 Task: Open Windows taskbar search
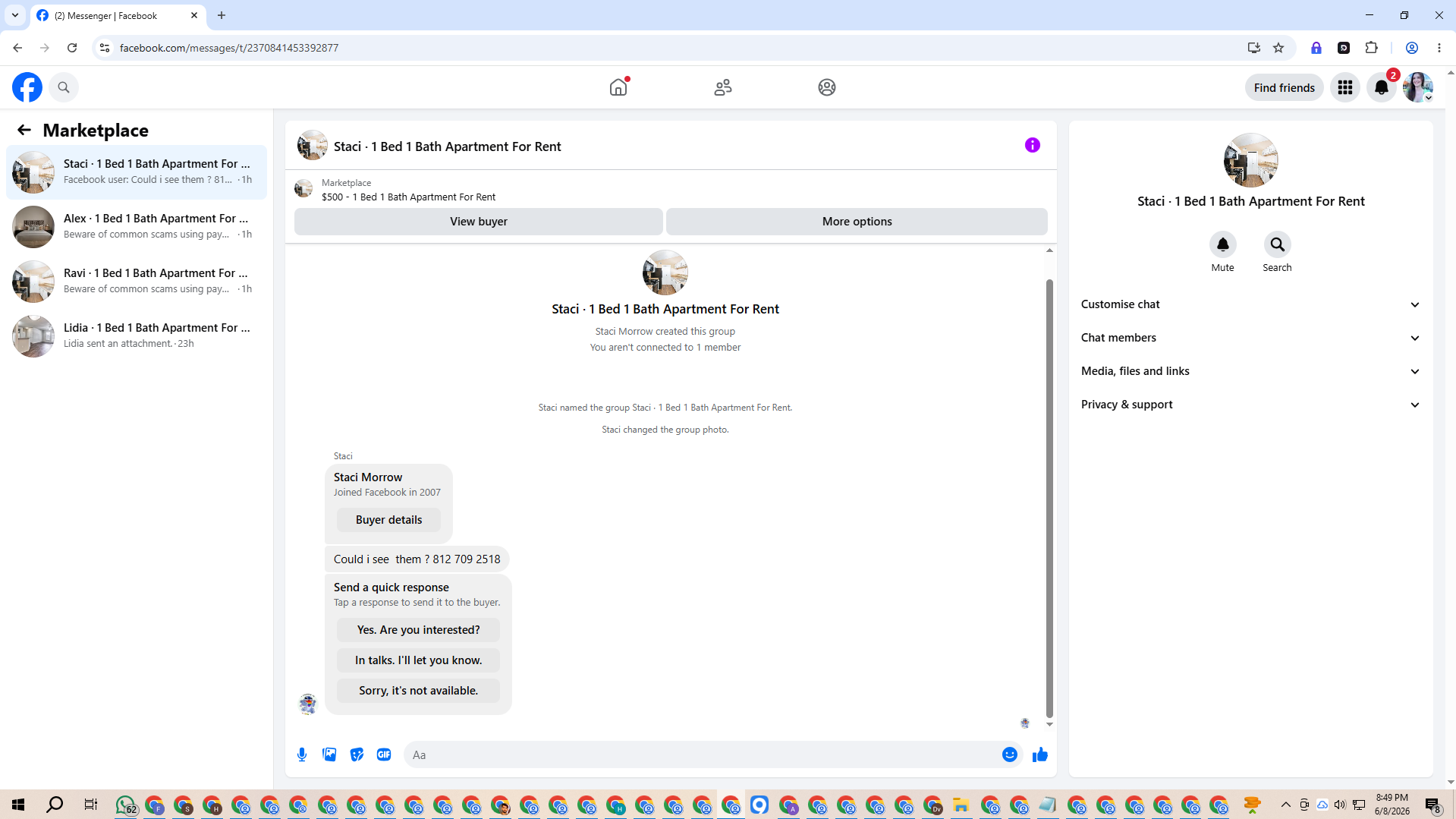[x=55, y=805]
